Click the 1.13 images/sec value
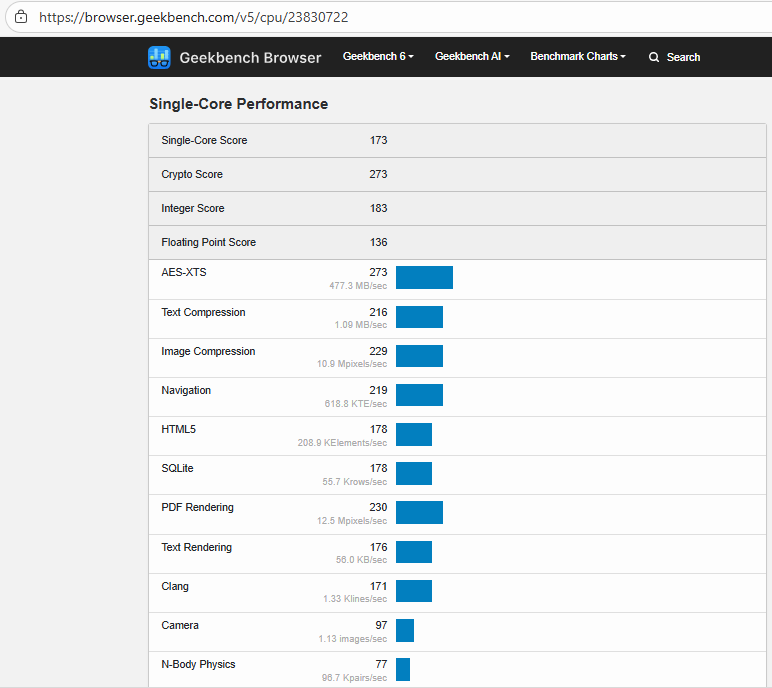The image size is (772, 688). [353, 639]
